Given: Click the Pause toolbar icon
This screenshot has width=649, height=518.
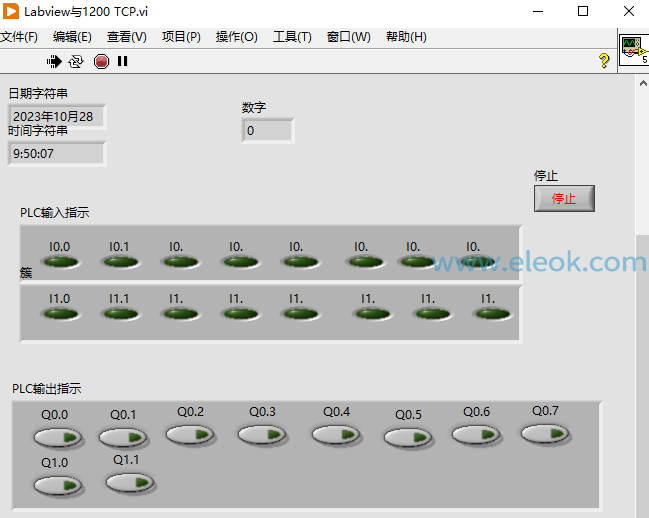Looking at the screenshot, I should point(123,62).
